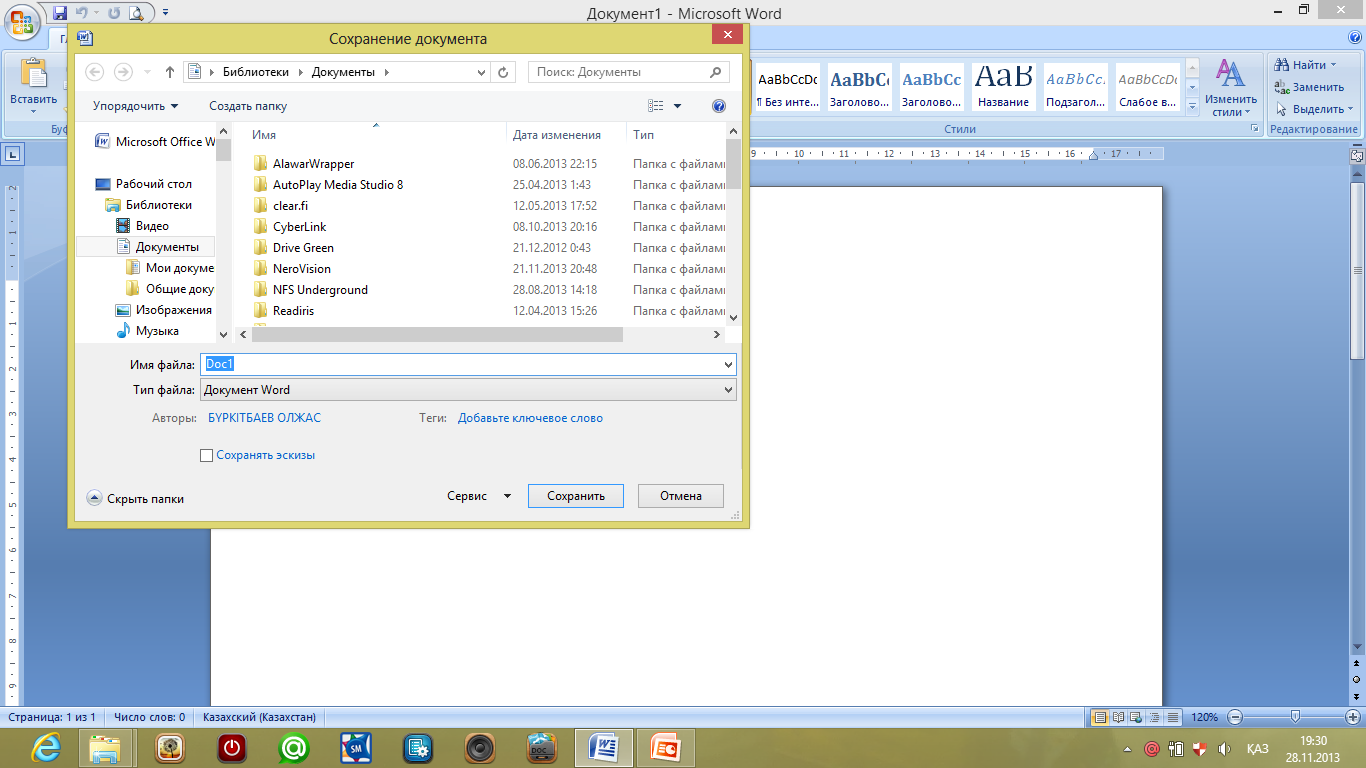1366x768 pixels.
Task: Select Изображения in the navigation tree
Action: tap(164, 310)
